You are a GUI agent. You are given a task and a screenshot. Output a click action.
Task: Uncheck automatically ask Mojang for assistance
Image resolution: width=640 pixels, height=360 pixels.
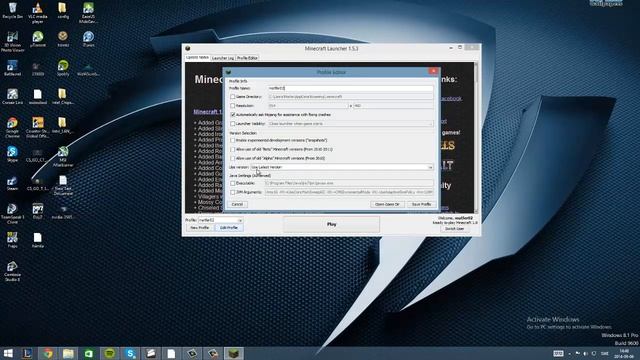tap(233, 115)
